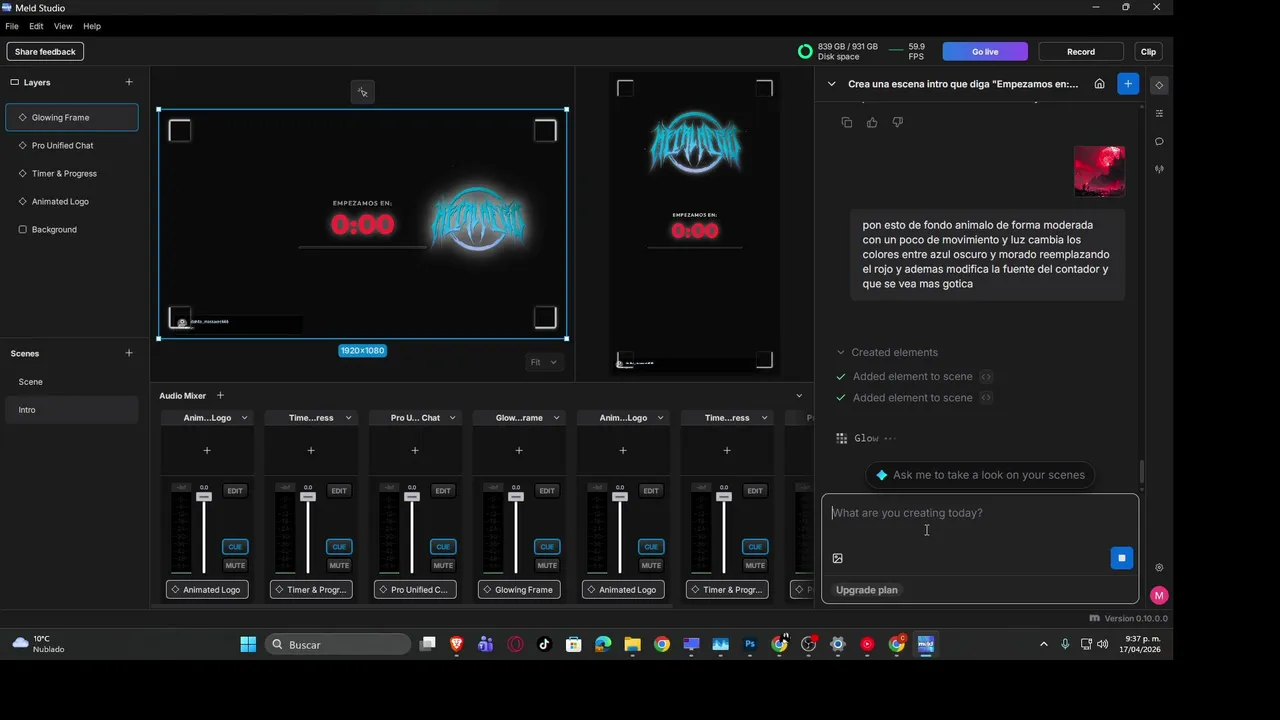Select the Pro Unified Chat layer
The height and width of the screenshot is (720, 1280).
(x=72, y=146)
